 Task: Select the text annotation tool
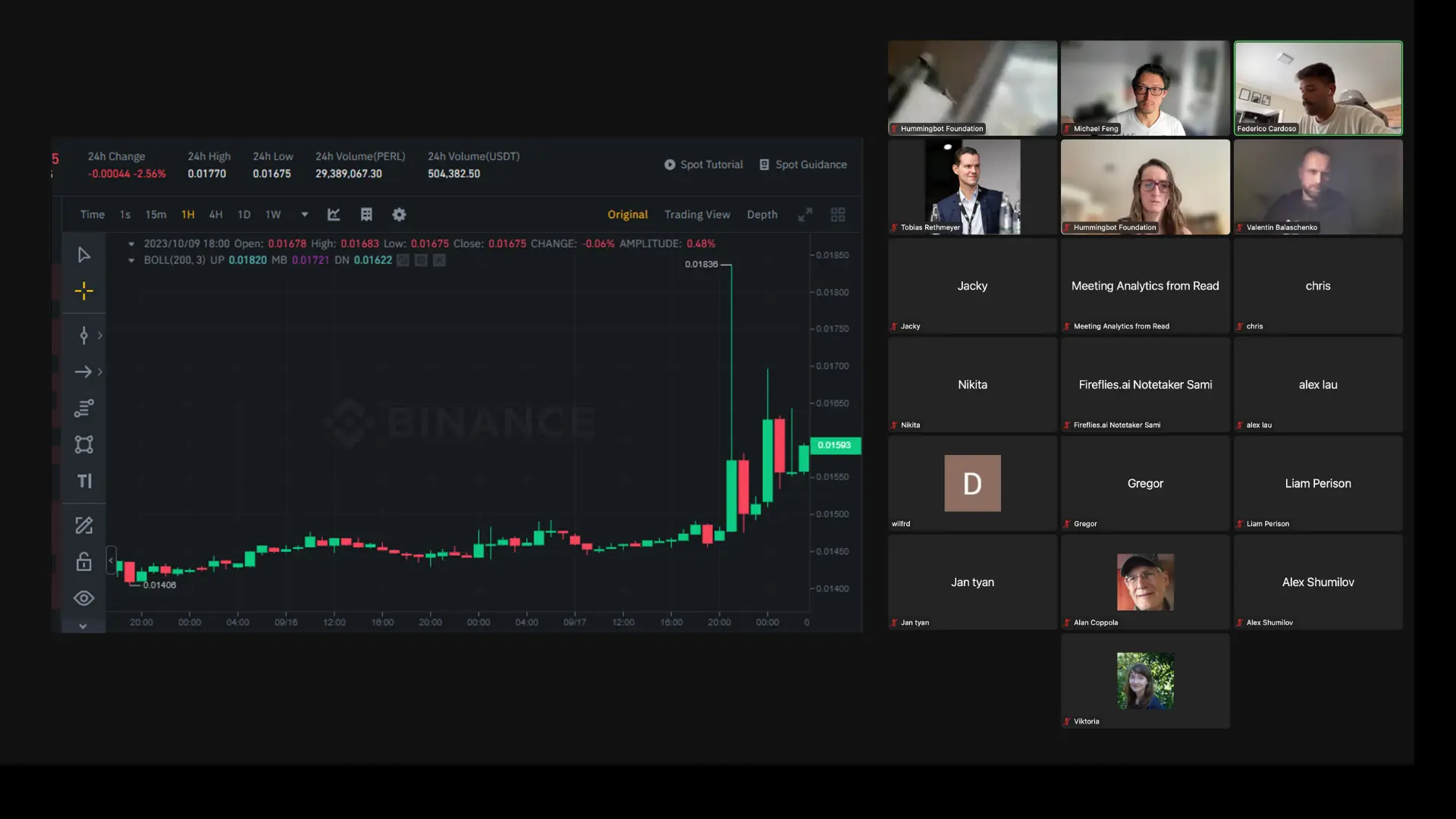click(83, 480)
